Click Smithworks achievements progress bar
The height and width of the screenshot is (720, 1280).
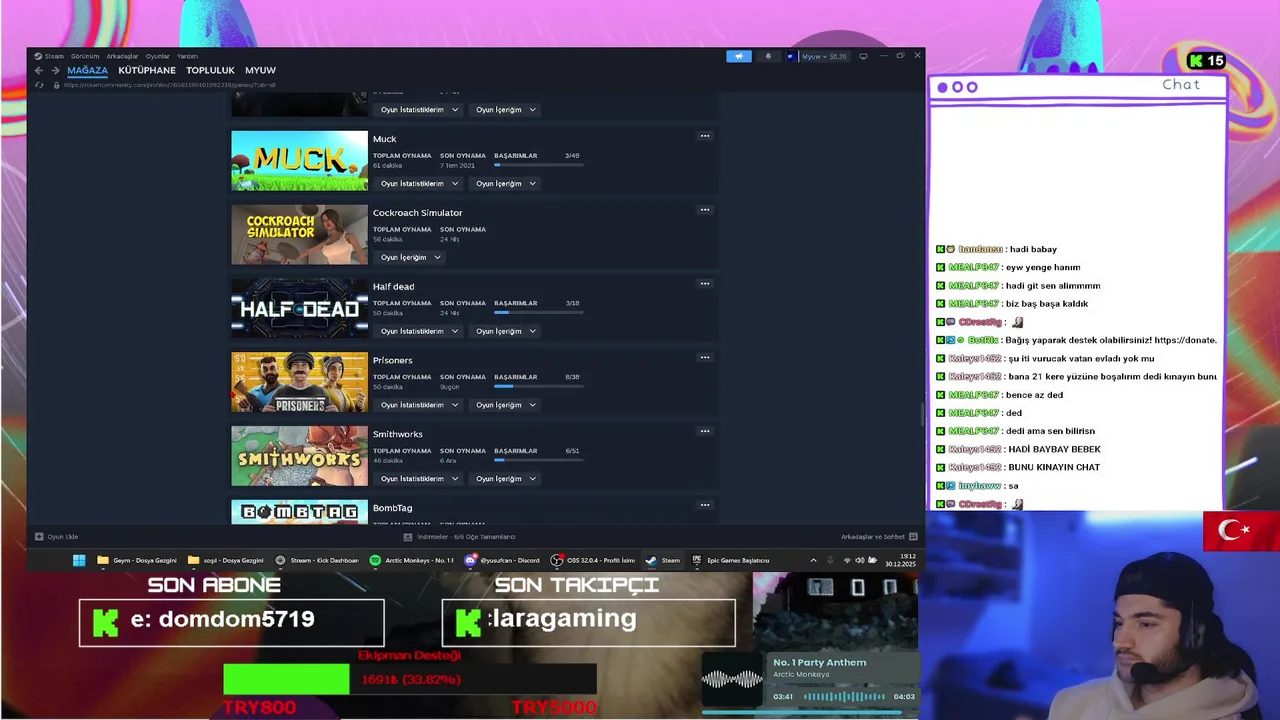tap(539, 460)
